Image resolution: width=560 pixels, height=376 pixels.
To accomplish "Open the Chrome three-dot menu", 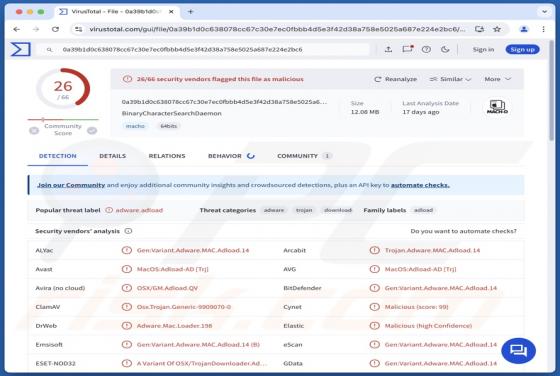I will point(543,29).
